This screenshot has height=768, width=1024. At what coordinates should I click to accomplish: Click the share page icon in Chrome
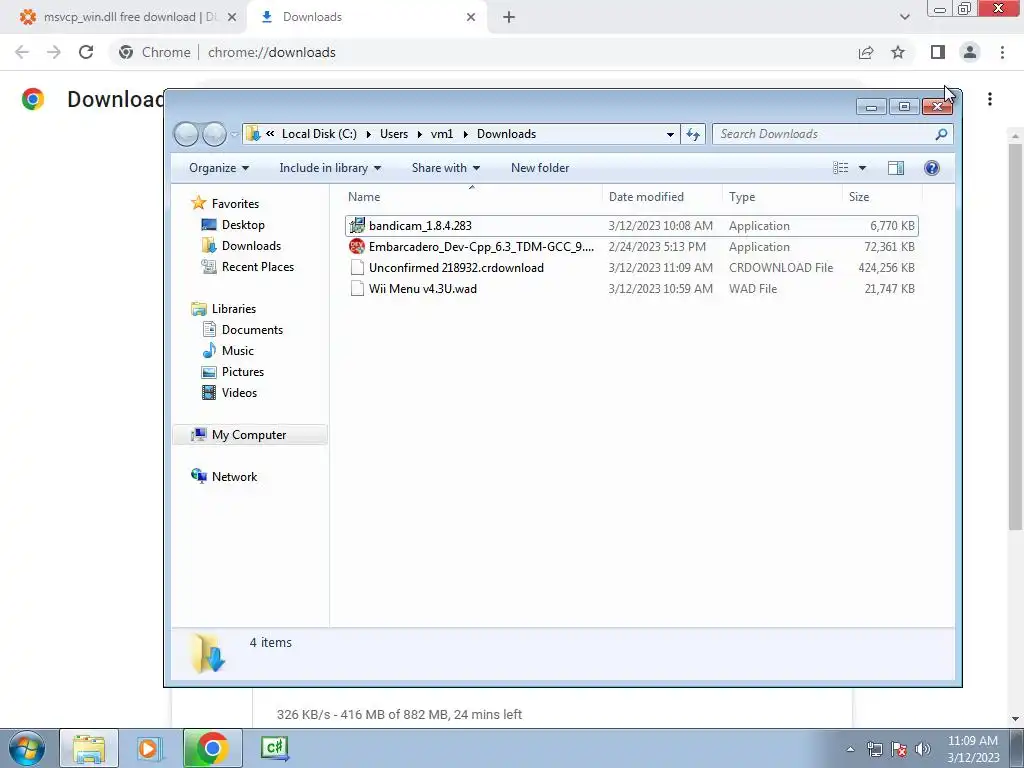[866, 52]
